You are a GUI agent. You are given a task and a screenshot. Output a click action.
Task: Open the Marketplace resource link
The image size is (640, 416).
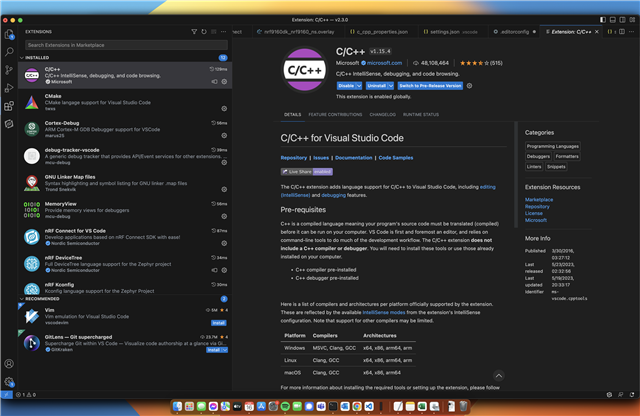coord(539,200)
